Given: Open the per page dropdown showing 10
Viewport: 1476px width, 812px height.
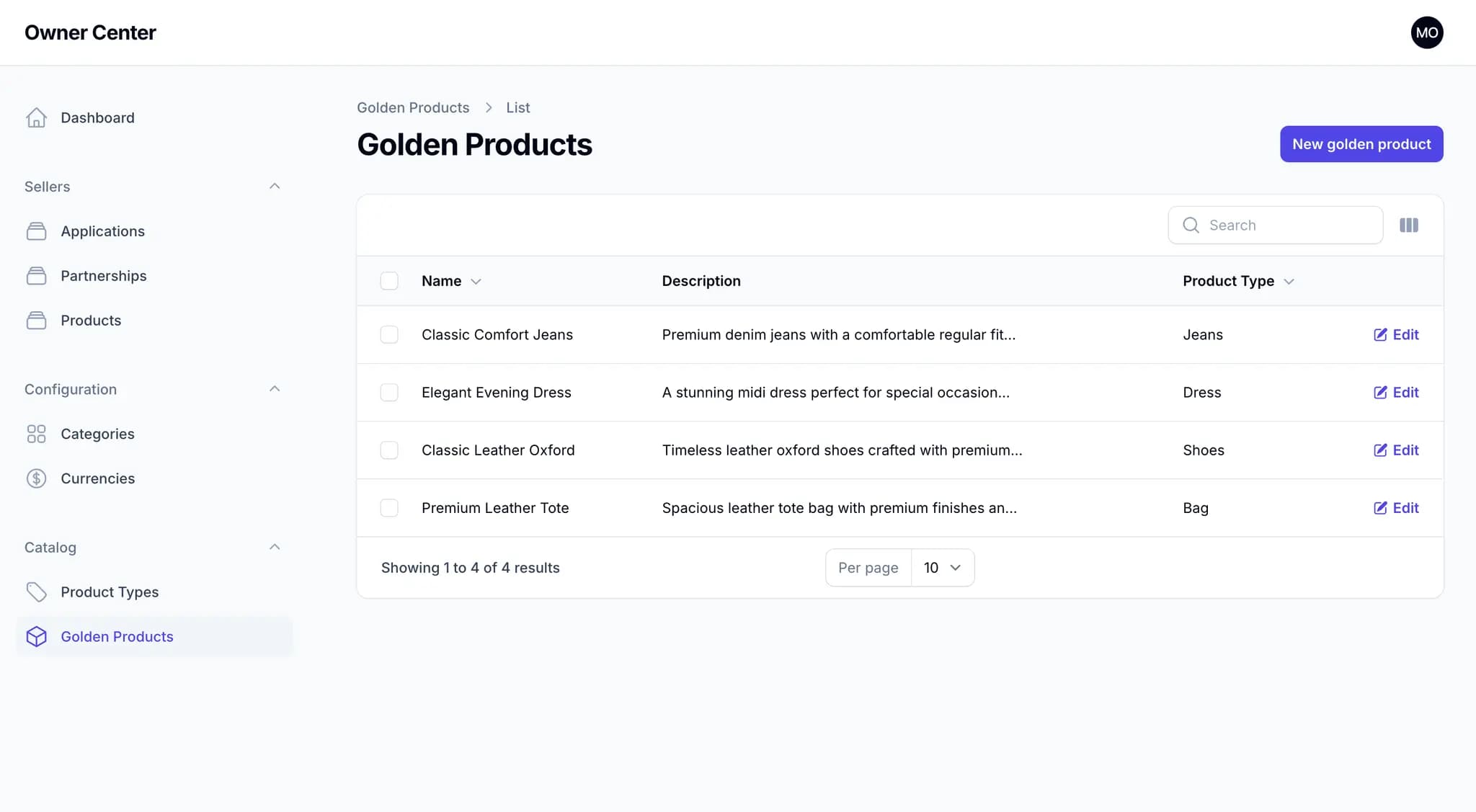Looking at the screenshot, I should 942,567.
